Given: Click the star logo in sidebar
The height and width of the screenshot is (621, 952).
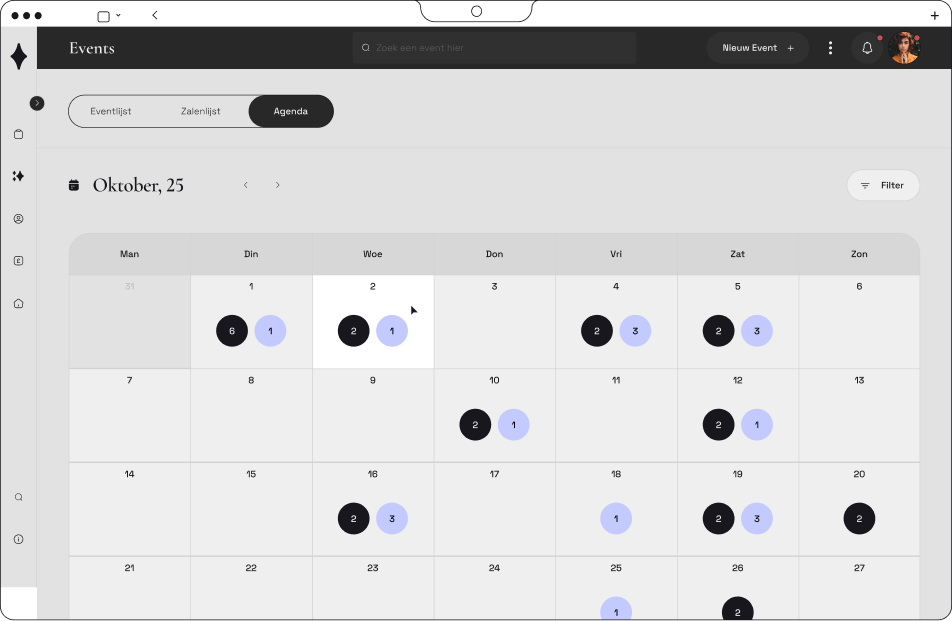Looking at the screenshot, I should point(19,56).
